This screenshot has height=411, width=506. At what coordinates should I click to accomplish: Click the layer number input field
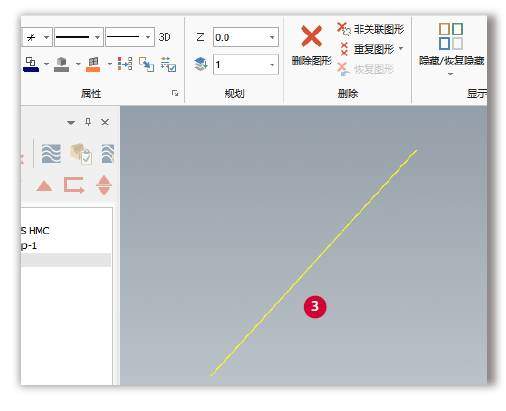246,64
